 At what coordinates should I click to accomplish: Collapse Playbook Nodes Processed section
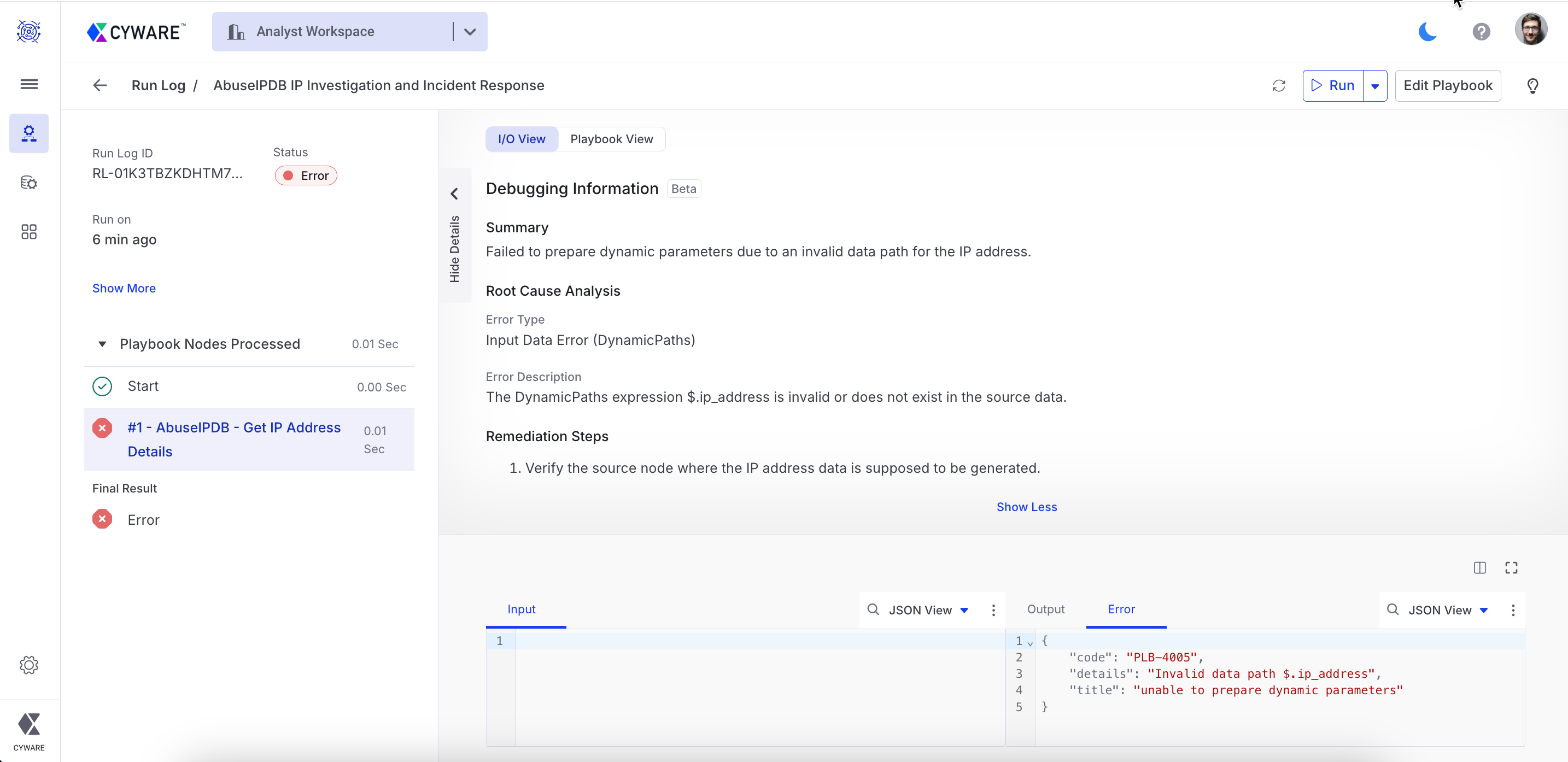click(102, 344)
